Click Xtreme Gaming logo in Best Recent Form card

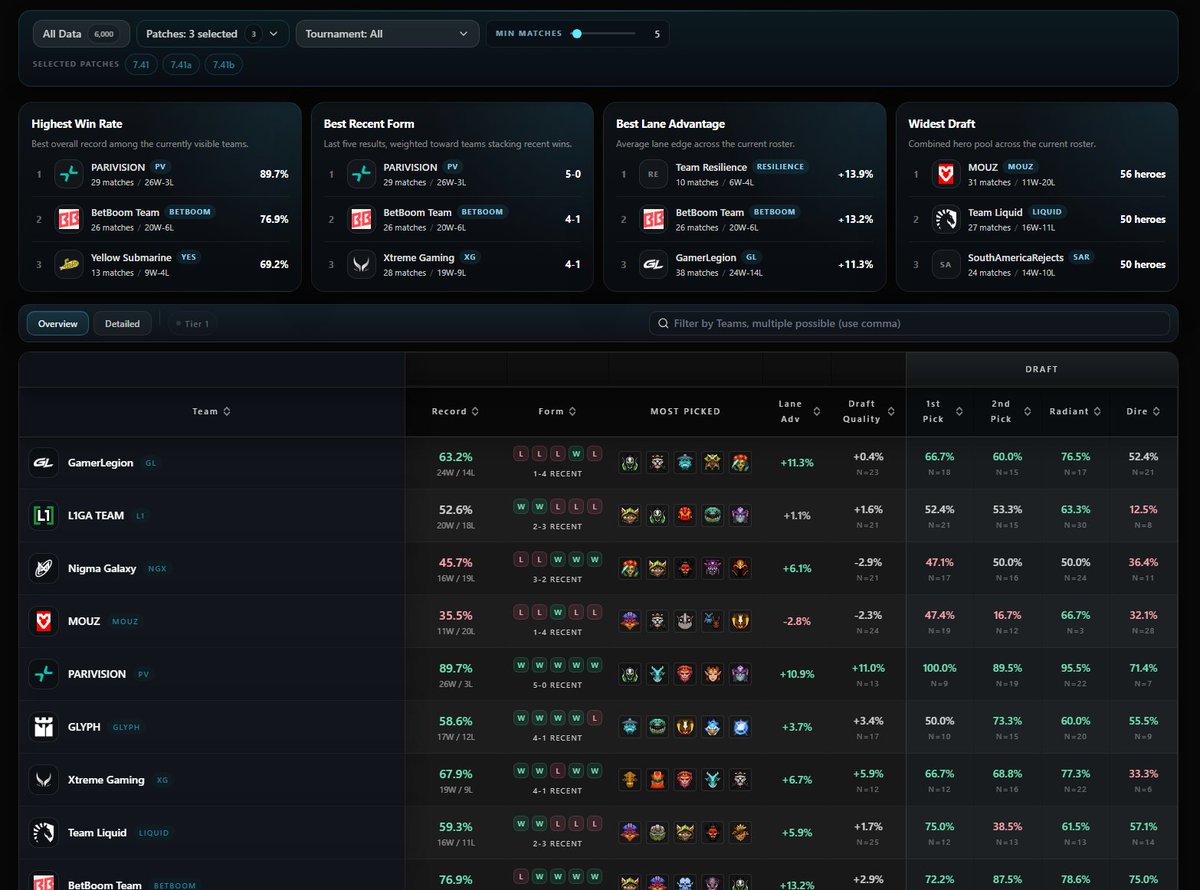click(361, 264)
